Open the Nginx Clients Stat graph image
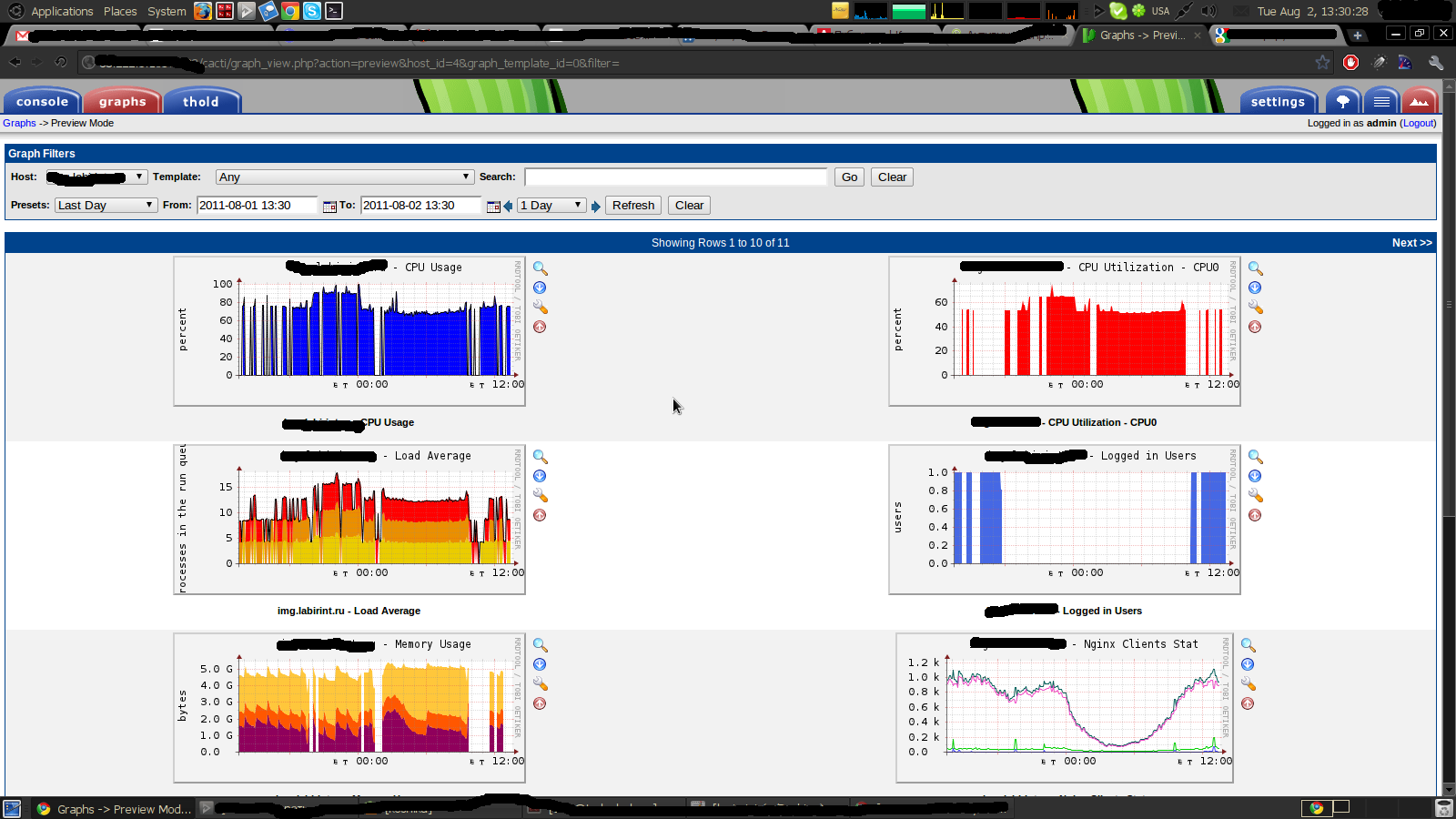The height and width of the screenshot is (819, 1456). [x=1065, y=708]
